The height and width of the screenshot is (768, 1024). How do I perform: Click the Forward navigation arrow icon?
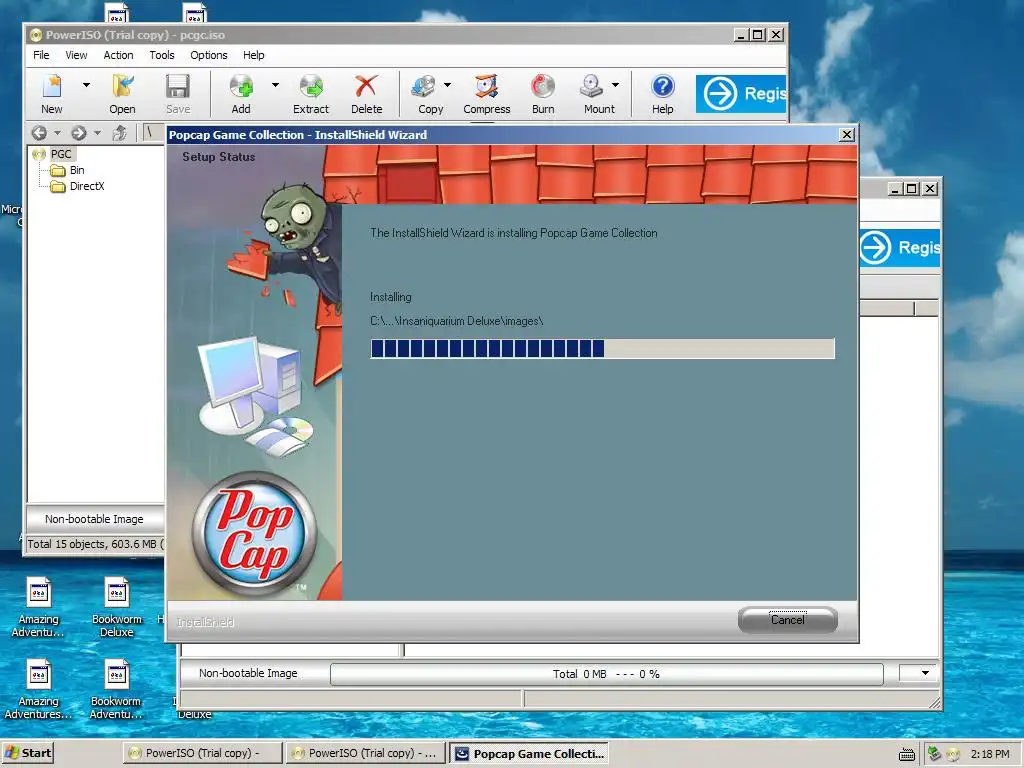click(79, 133)
